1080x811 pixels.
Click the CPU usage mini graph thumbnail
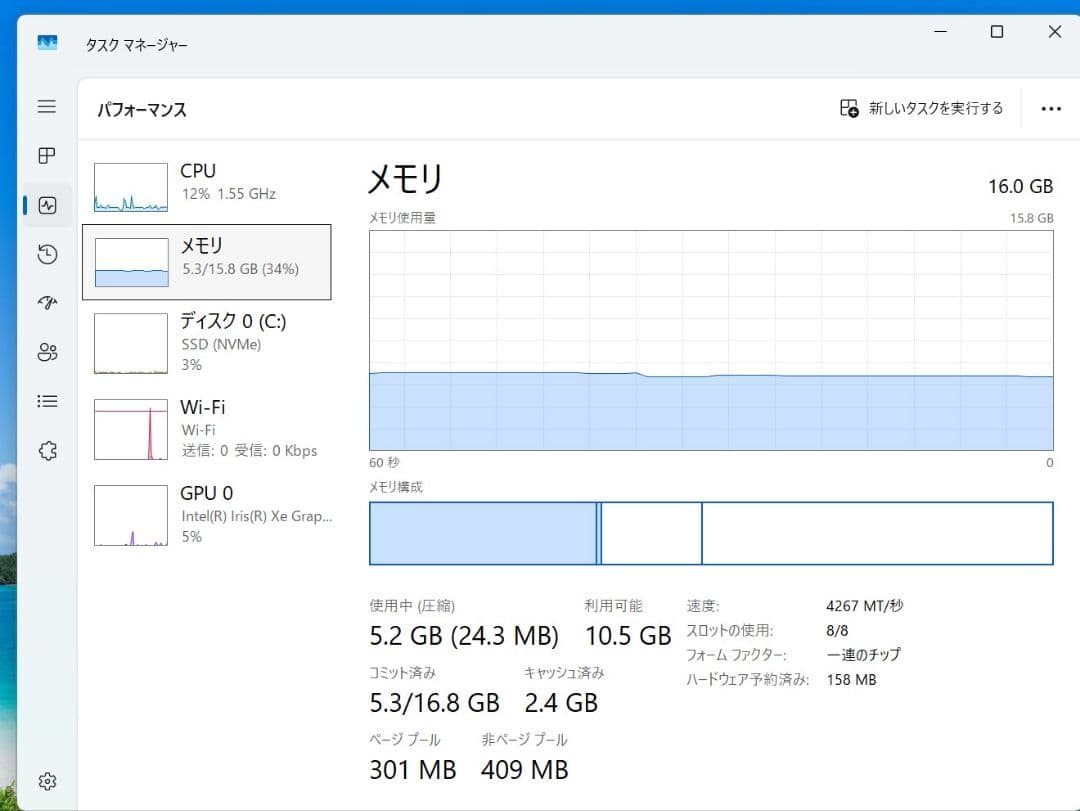pos(129,186)
